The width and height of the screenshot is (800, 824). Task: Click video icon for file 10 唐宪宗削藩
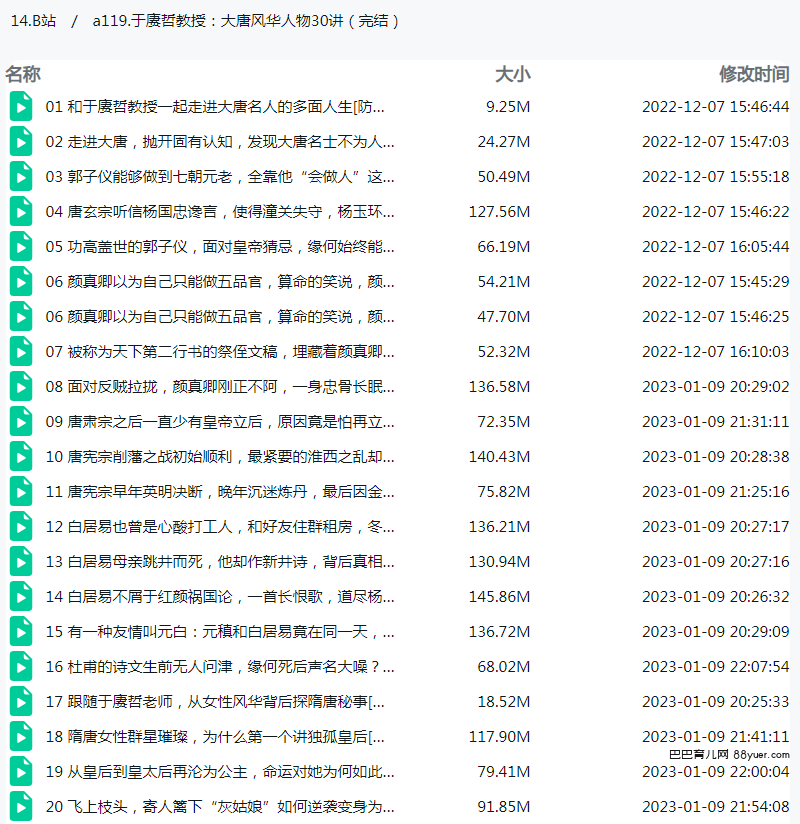pyautogui.click(x=21, y=457)
